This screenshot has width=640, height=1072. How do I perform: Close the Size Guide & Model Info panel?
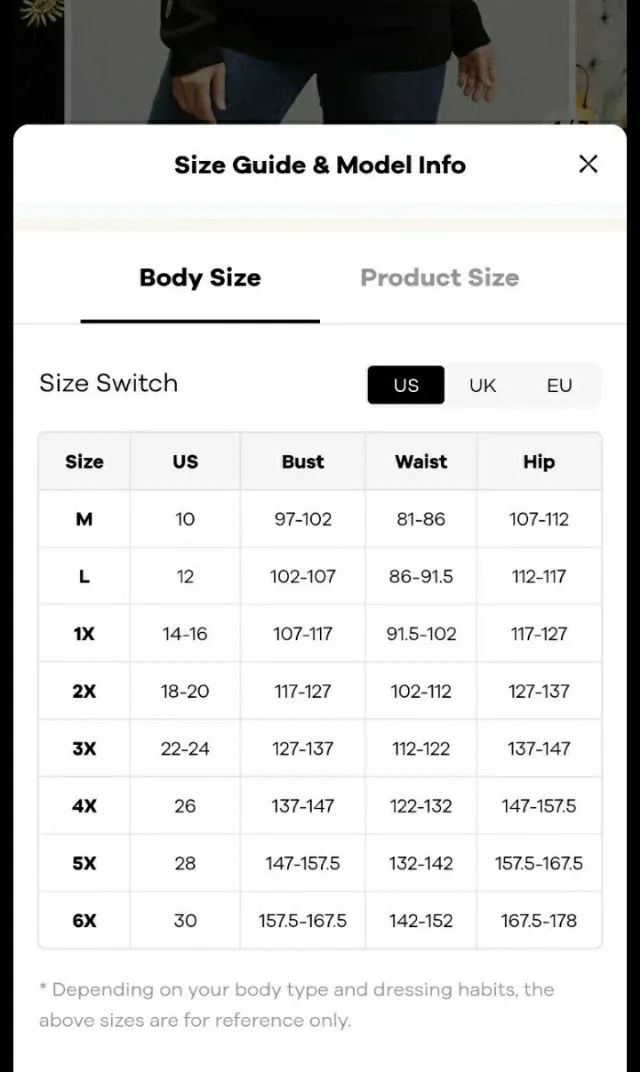(x=588, y=164)
